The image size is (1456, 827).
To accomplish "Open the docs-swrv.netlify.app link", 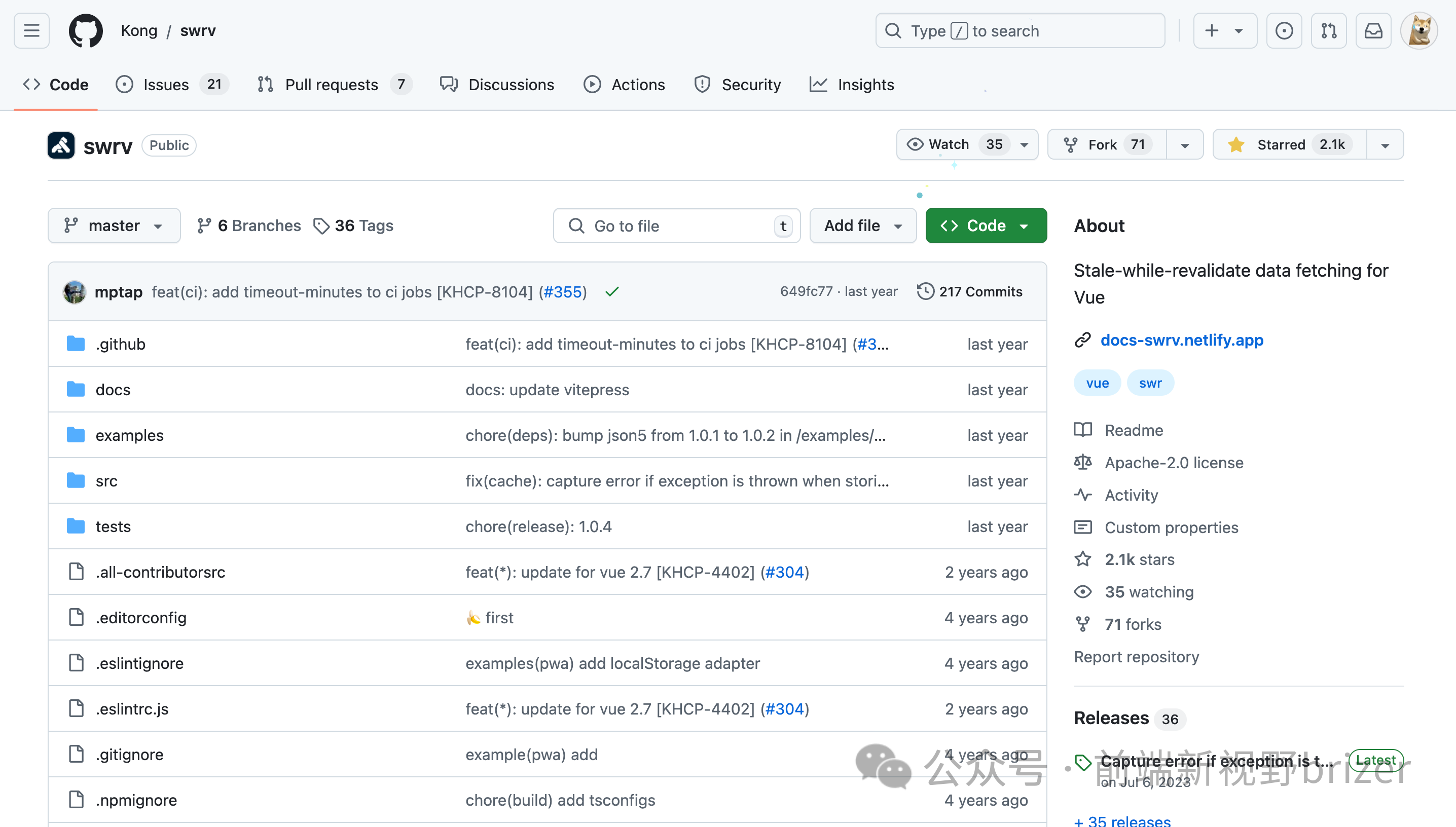I will [x=1182, y=340].
